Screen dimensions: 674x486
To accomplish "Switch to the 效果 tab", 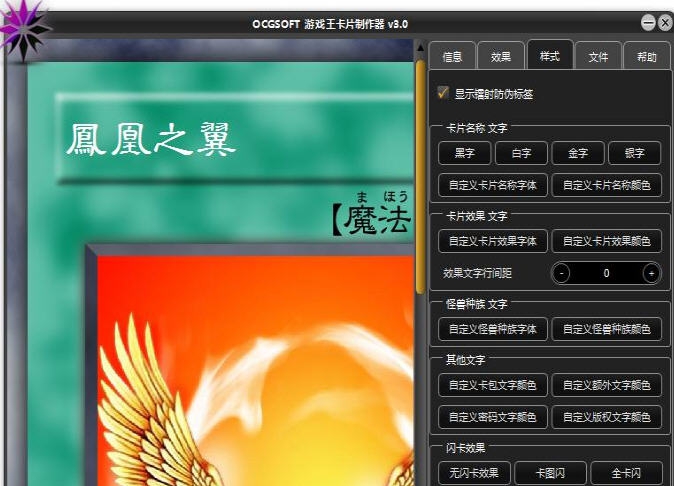I will point(501,56).
